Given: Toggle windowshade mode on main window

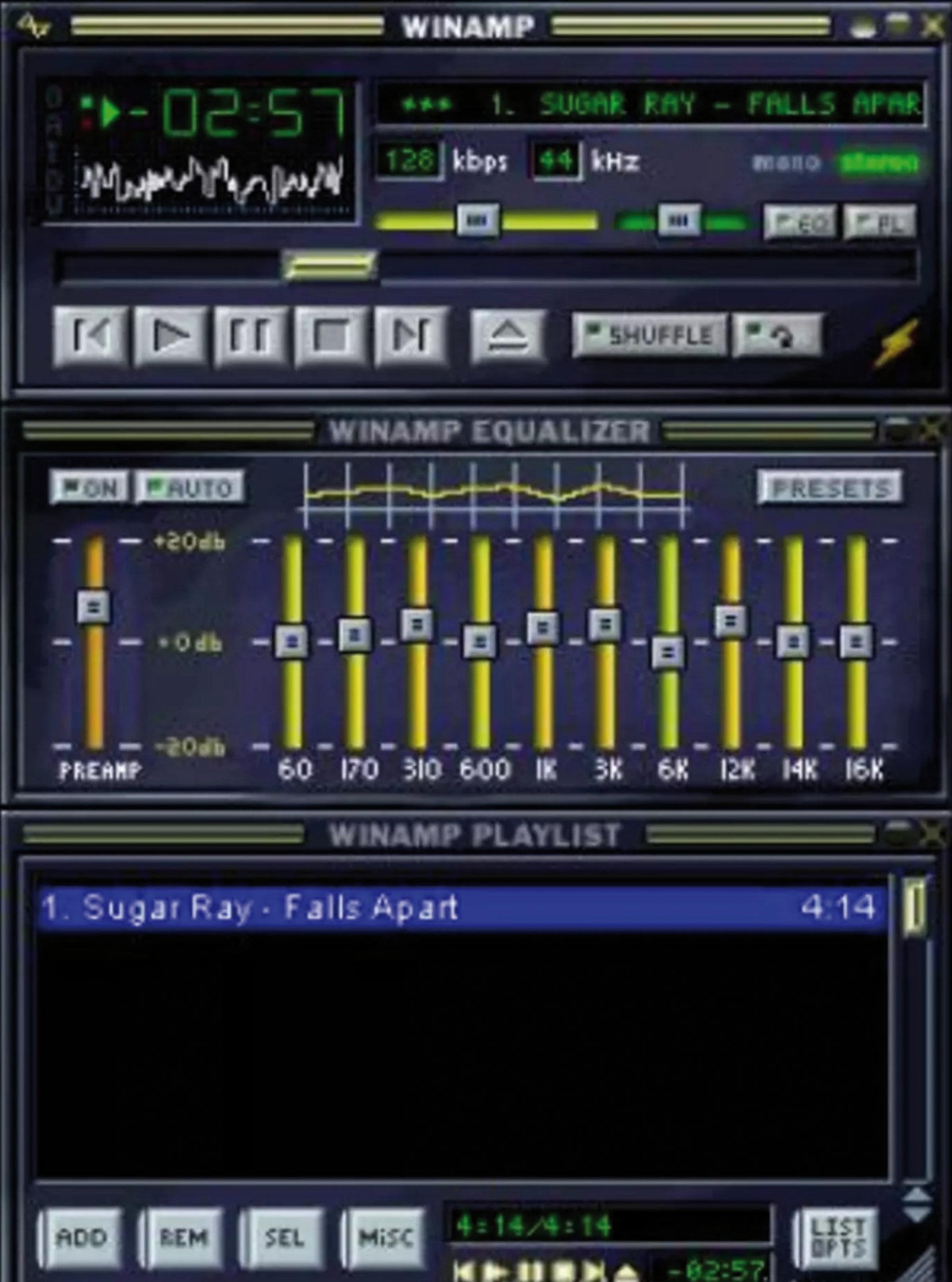Looking at the screenshot, I should click(x=898, y=25).
